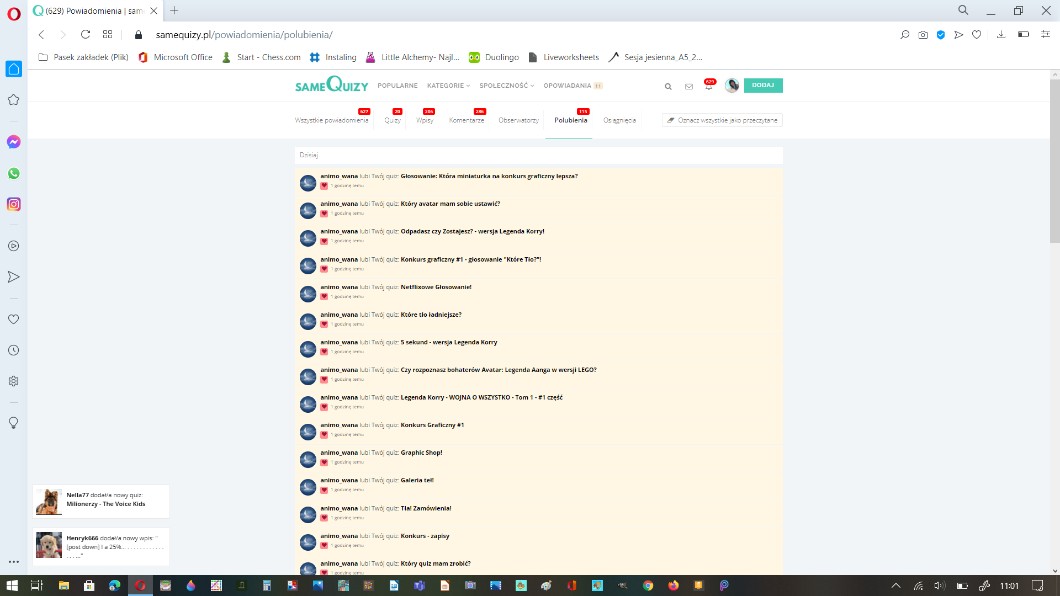Viewport: 1060px width, 596px height.
Task: Open the messages envelope icon
Action: coord(688,86)
